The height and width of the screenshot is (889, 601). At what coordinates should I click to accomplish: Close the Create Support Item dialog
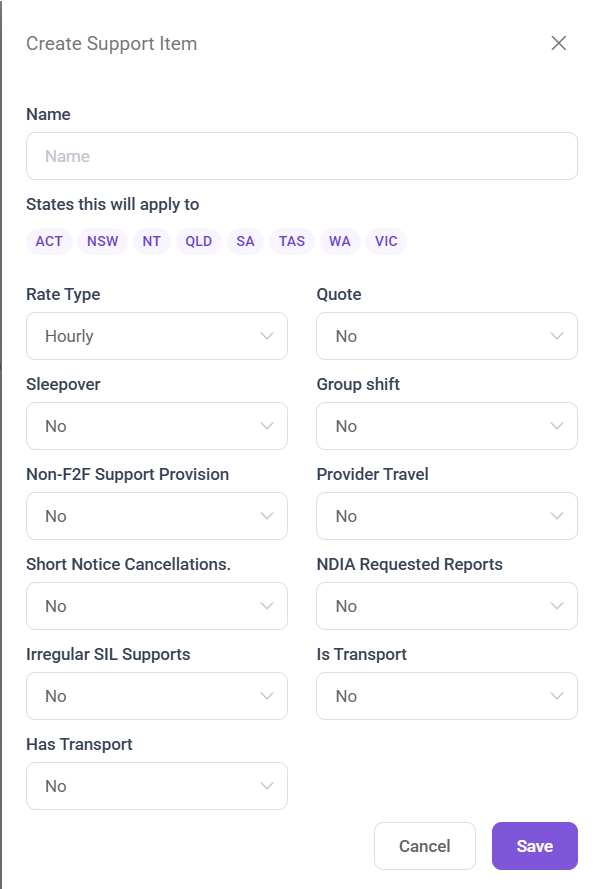(x=559, y=43)
